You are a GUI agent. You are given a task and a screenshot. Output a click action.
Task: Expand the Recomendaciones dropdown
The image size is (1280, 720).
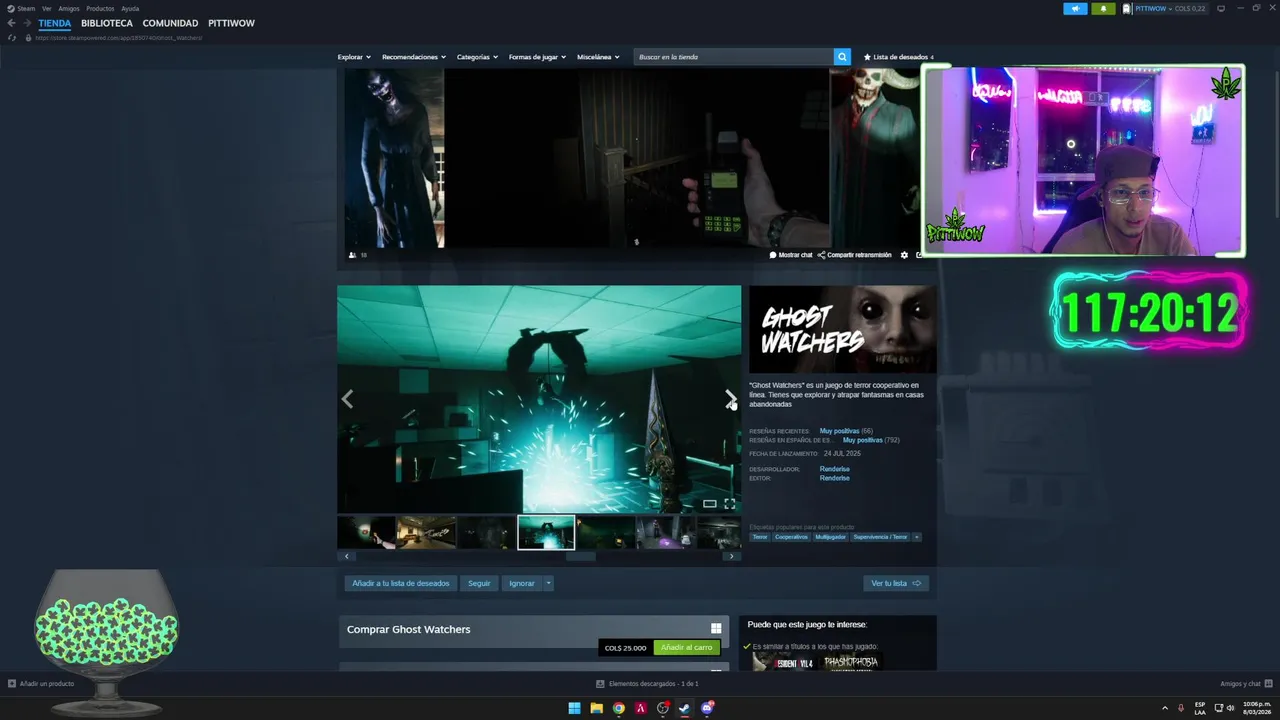tap(414, 57)
